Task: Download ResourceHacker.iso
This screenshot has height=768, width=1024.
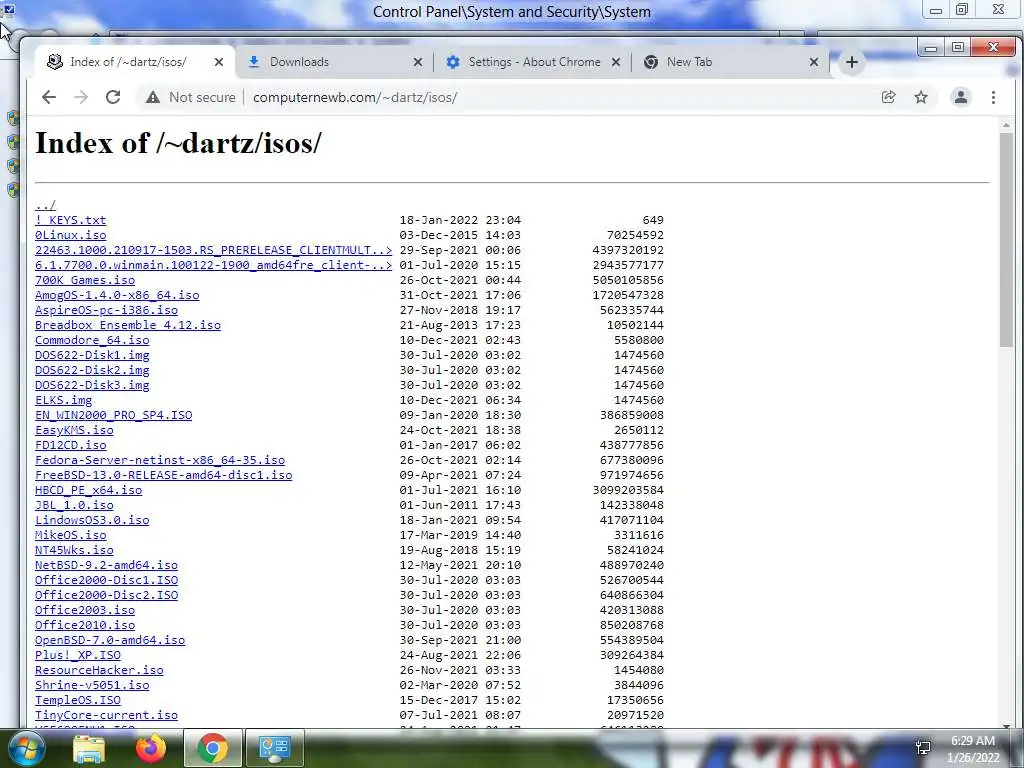Action: 99,671
